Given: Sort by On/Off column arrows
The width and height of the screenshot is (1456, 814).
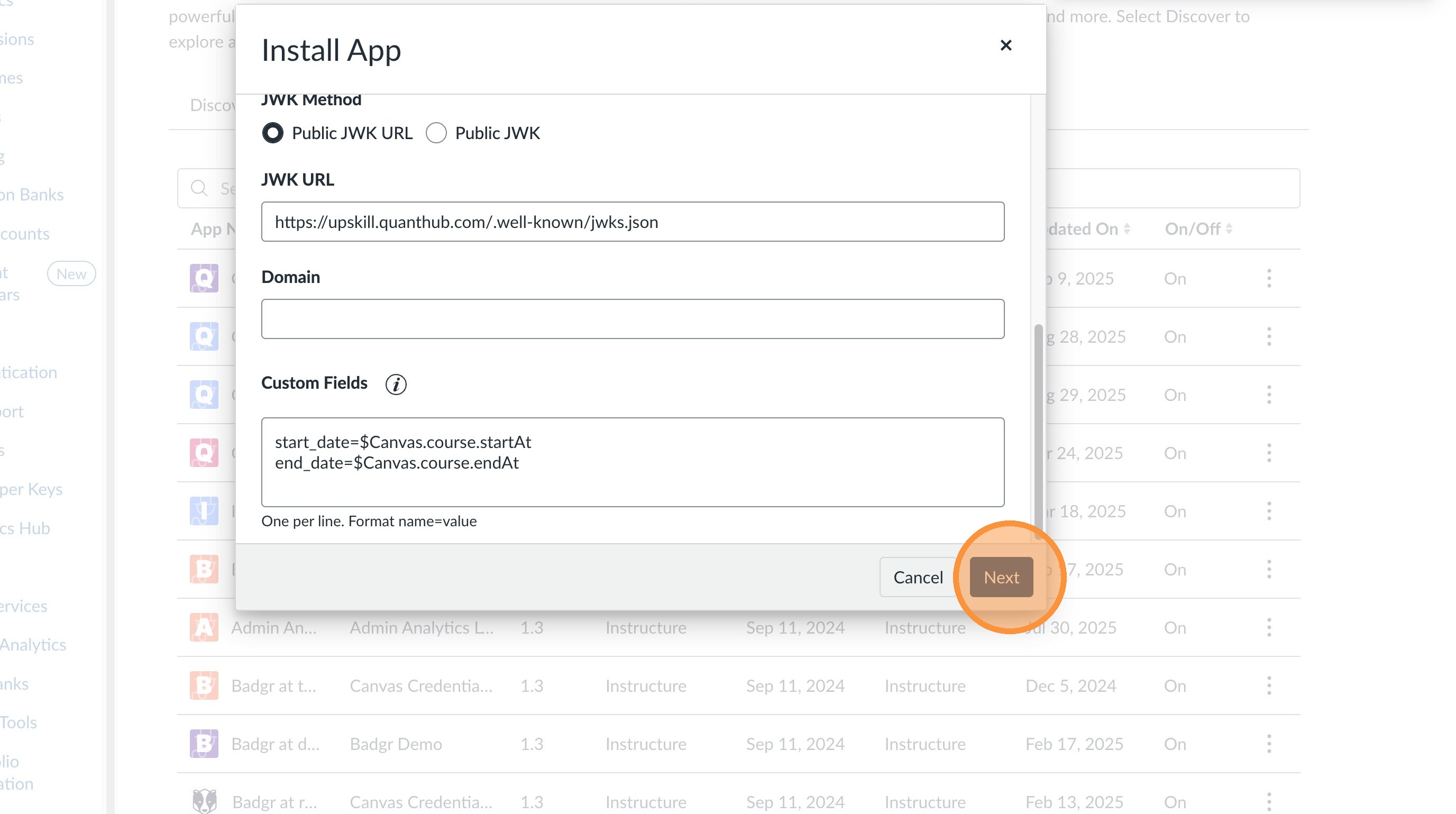Looking at the screenshot, I should 1229,229.
